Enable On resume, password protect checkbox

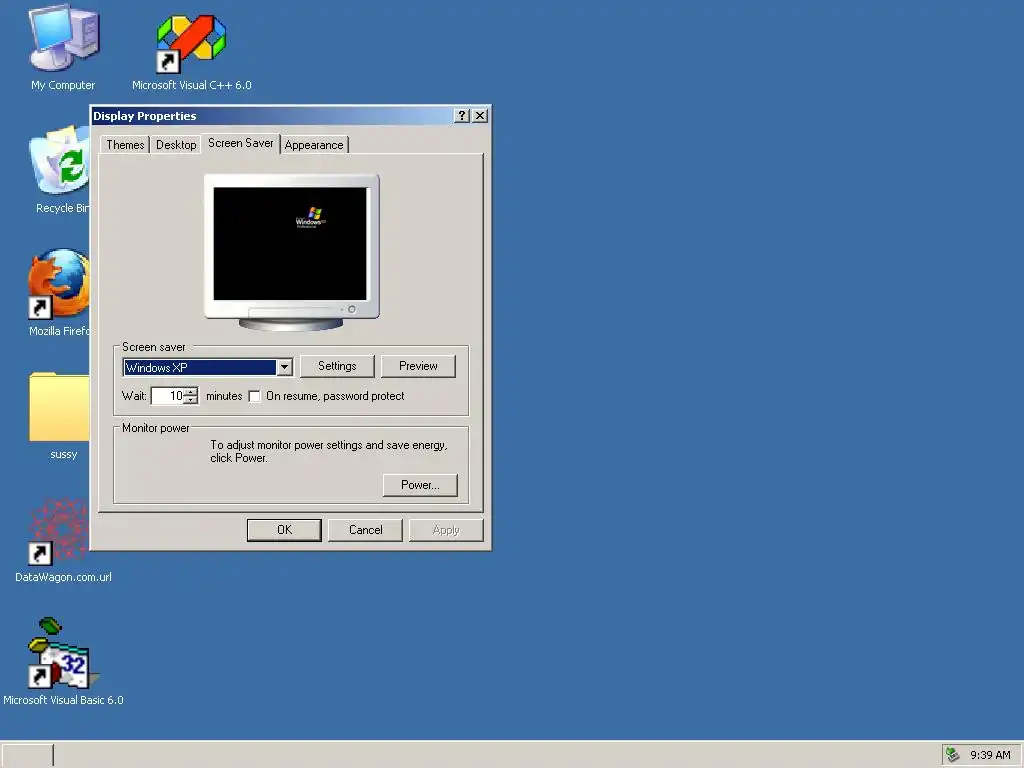coord(255,396)
